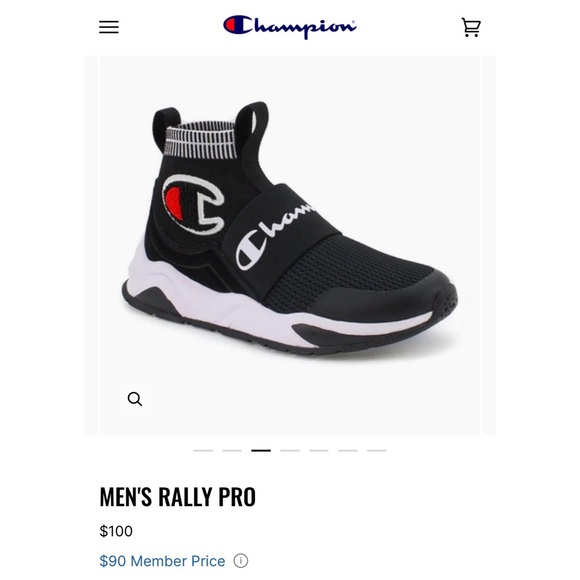Show Member Price info tooltip icon
The image size is (580, 580).
tap(241, 561)
